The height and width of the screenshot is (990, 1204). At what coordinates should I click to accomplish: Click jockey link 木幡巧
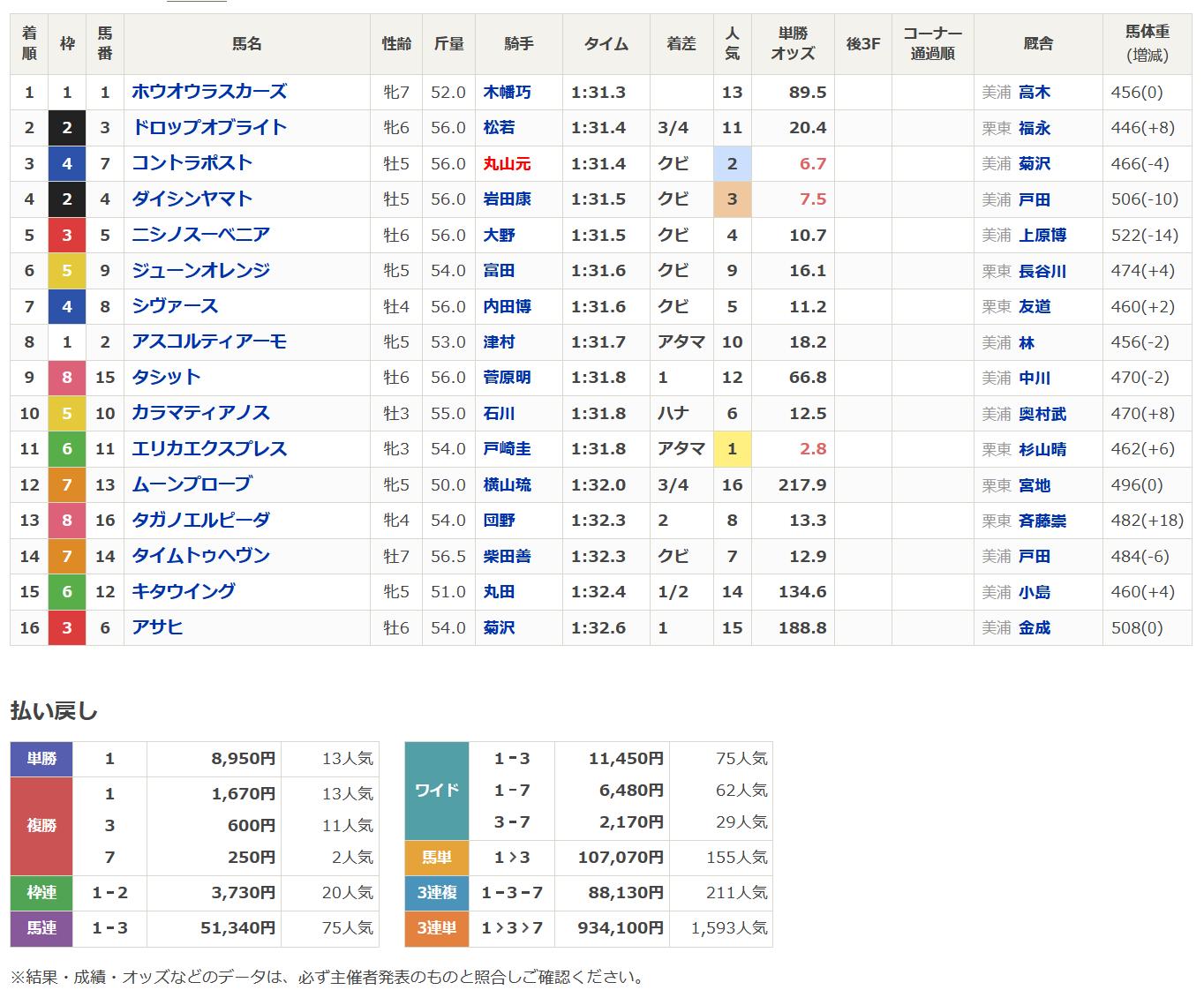point(507,92)
